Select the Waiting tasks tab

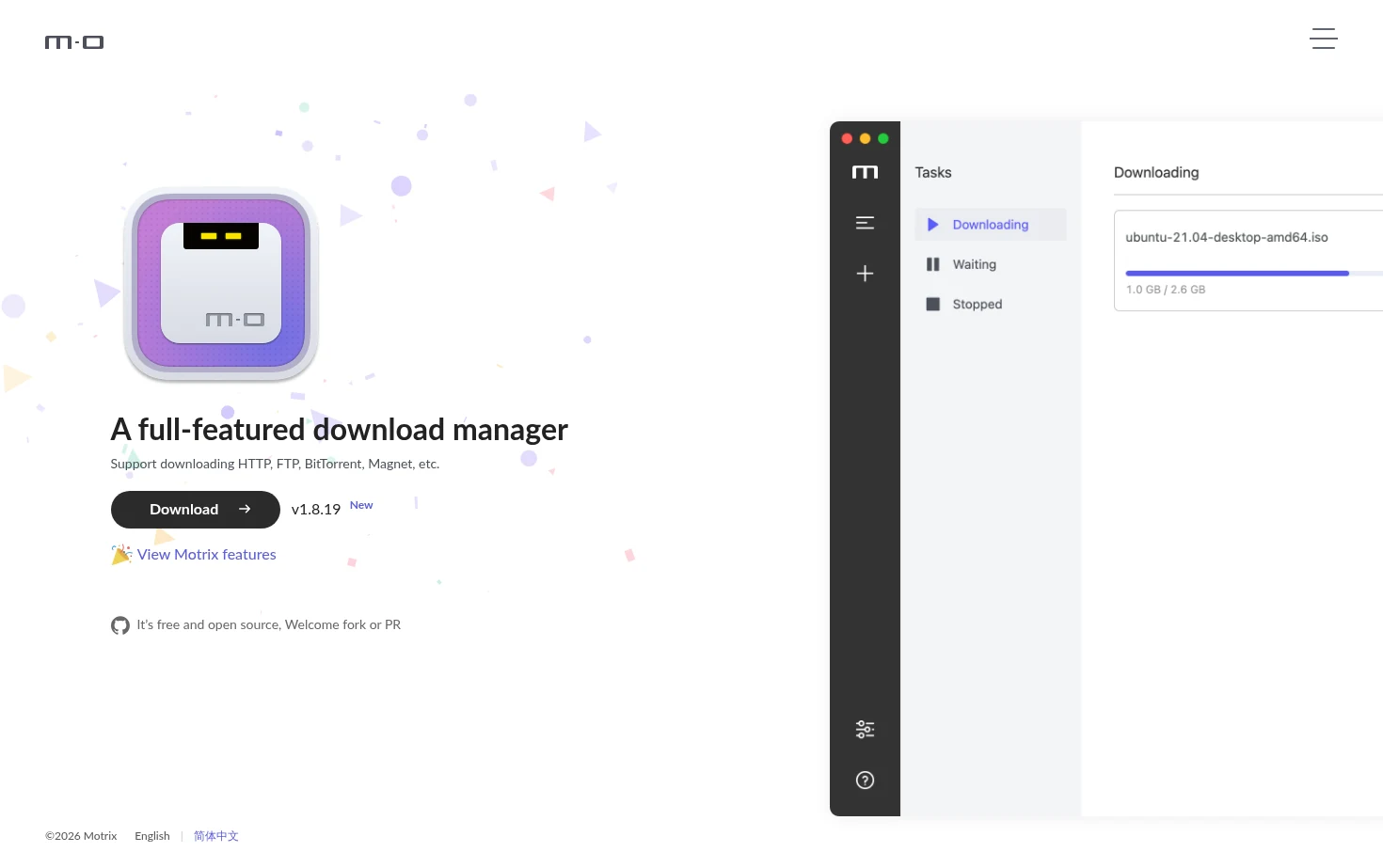(x=991, y=264)
